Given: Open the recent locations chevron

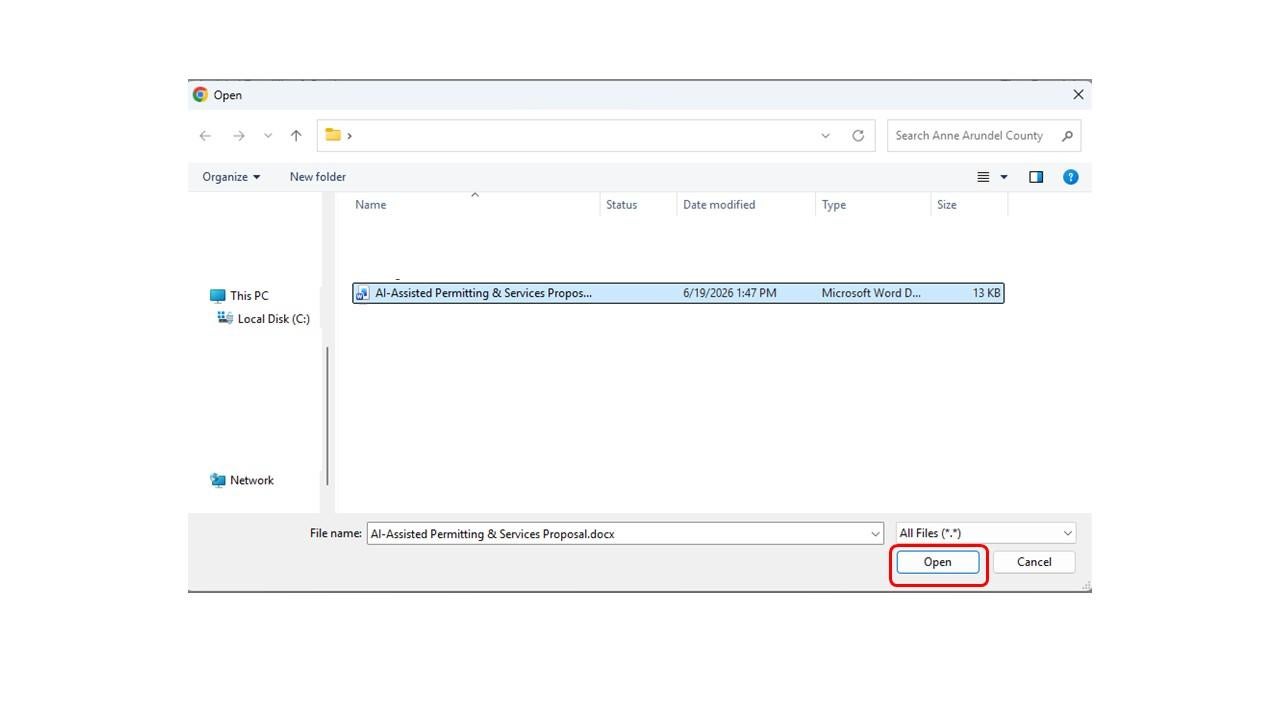Looking at the screenshot, I should (268, 136).
